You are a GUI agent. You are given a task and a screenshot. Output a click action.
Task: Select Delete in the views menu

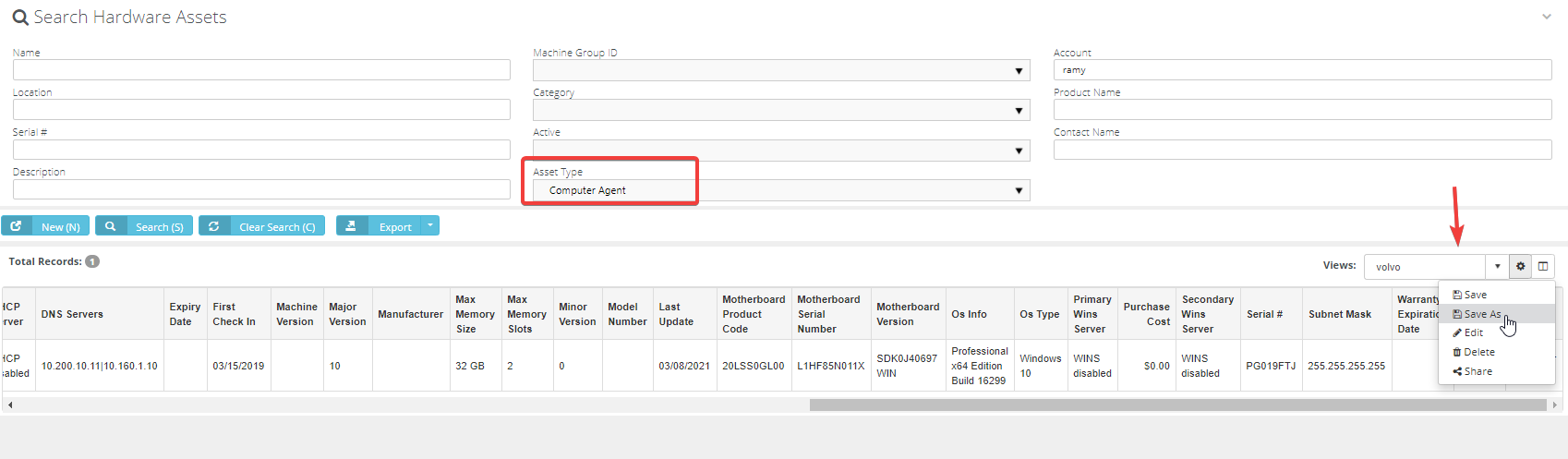click(x=1478, y=352)
